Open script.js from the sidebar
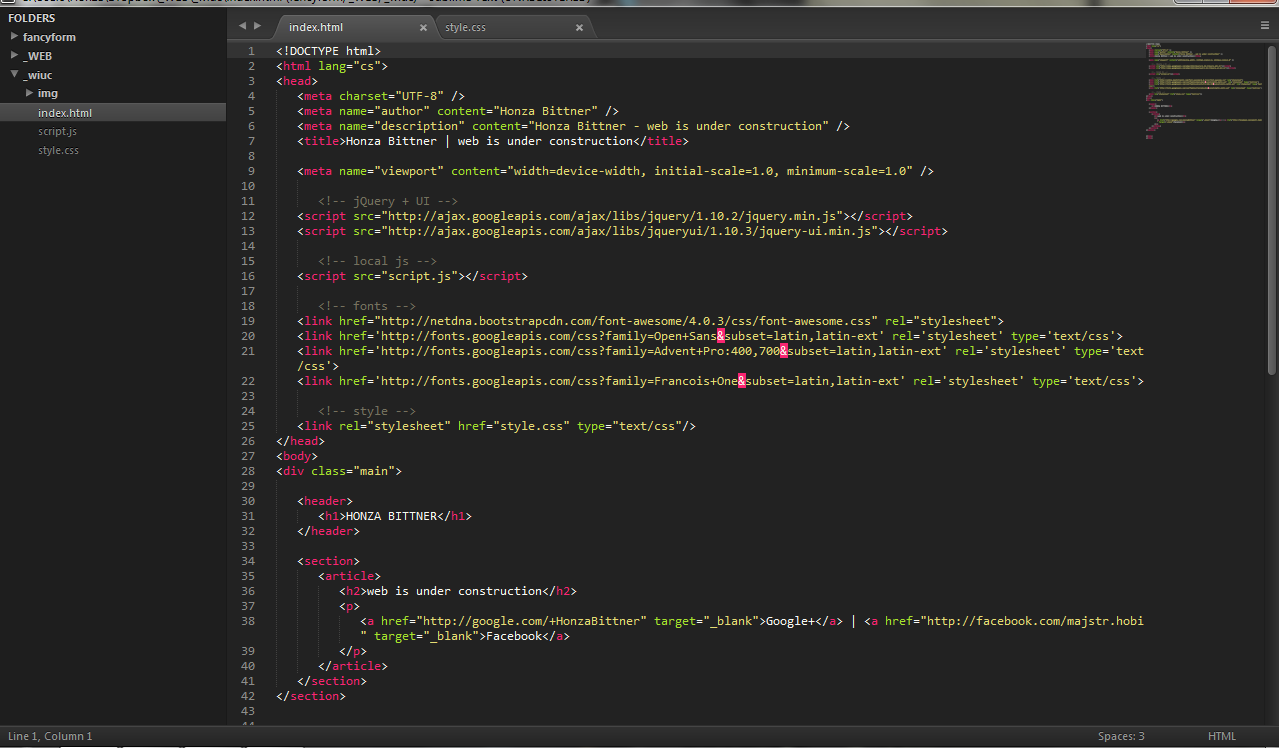Image resolution: width=1279 pixels, height=748 pixels. tap(57, 131)
